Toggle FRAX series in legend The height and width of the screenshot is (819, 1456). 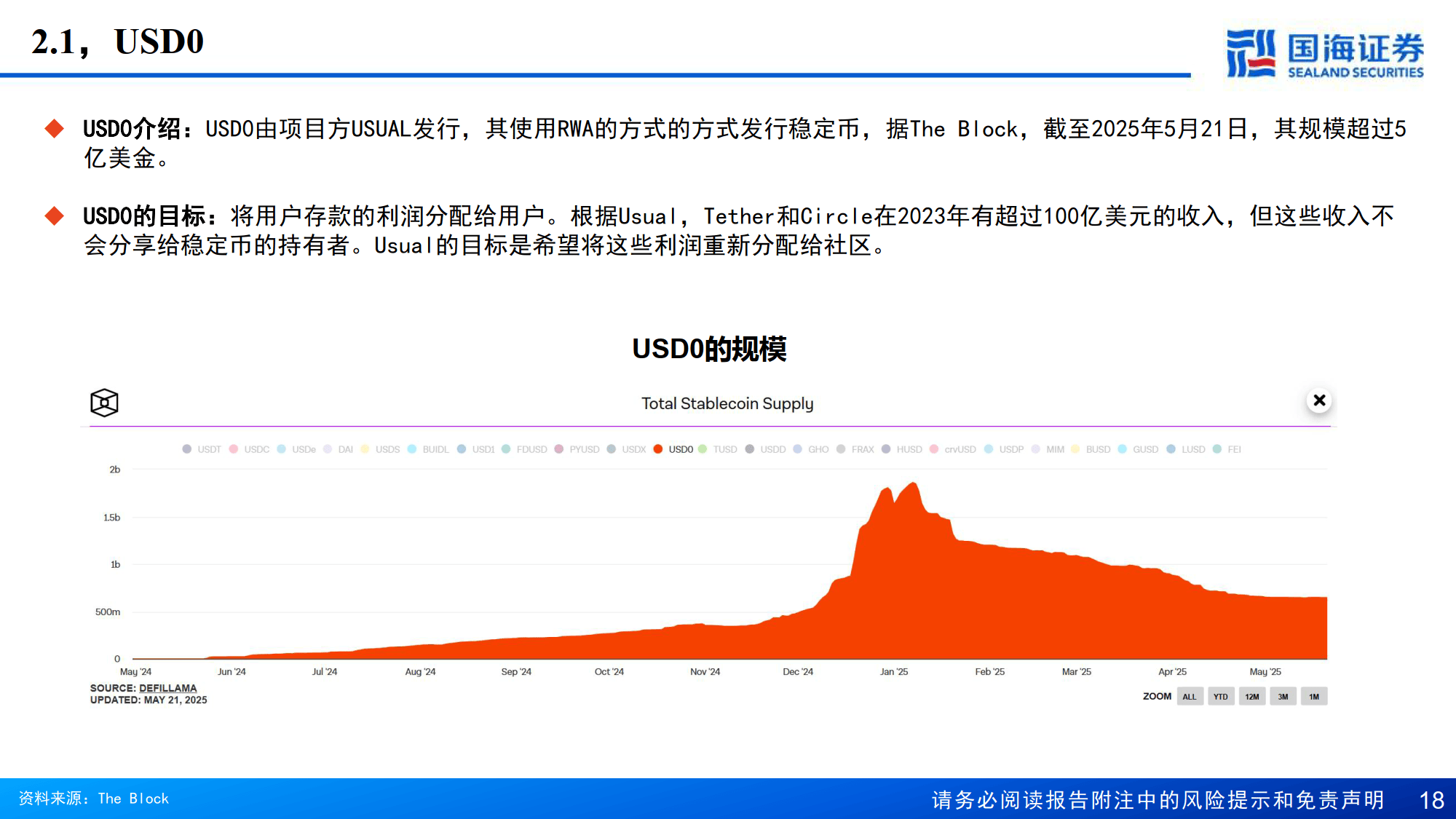tap(855, 449)
